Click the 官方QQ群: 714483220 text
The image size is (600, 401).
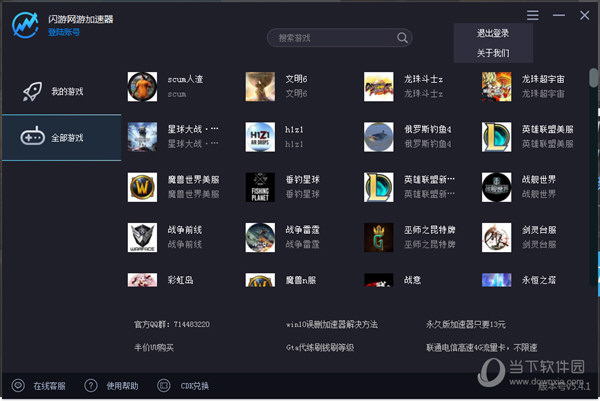[172, 324]
